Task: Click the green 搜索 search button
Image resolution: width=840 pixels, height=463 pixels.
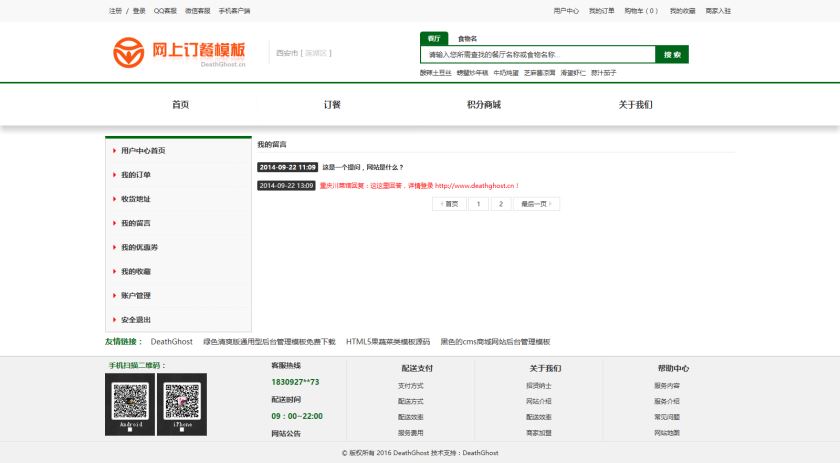Action: 672,54
